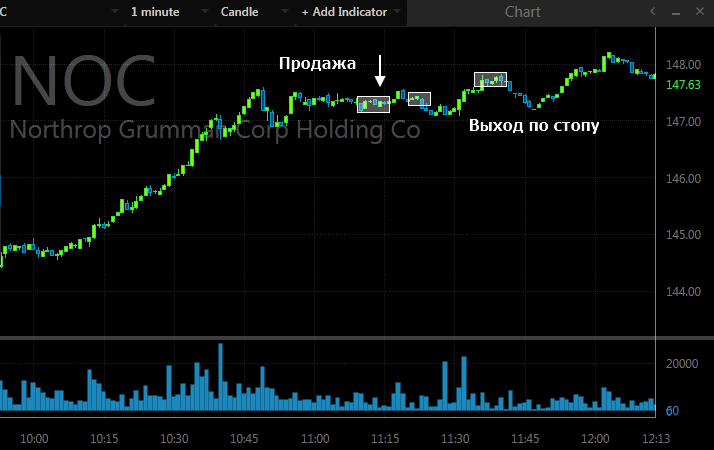Click the blue 60 volume value
Screen dimensions: 714x450
672,411
